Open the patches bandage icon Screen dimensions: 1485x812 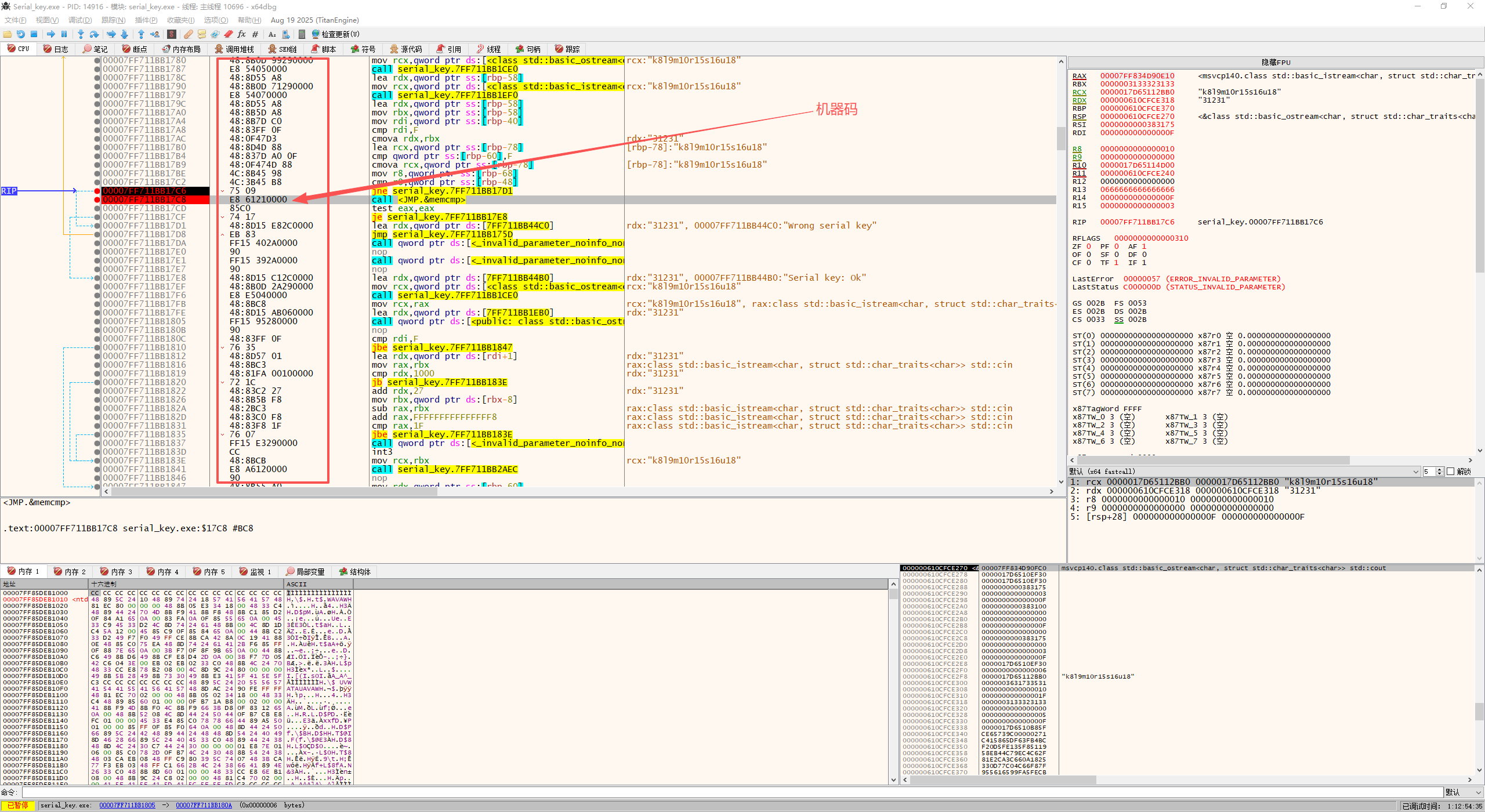[189, 34]
